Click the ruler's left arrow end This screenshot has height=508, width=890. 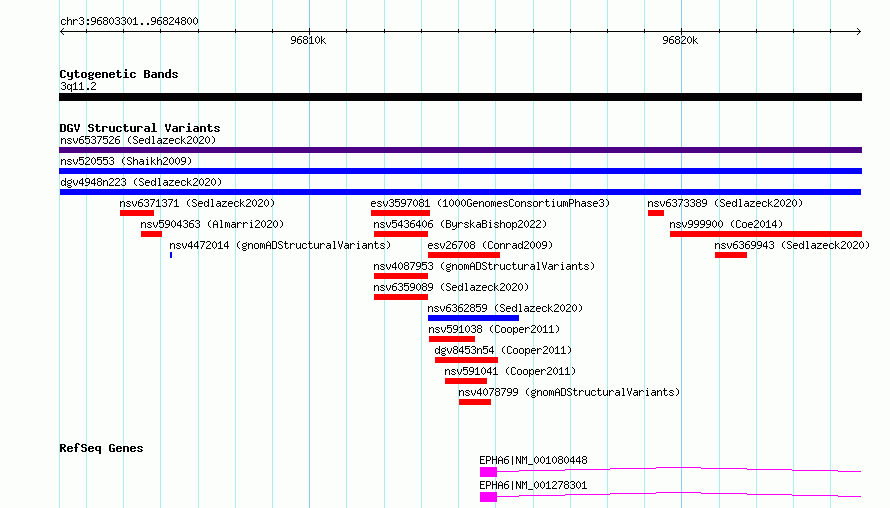click(62, 31)
